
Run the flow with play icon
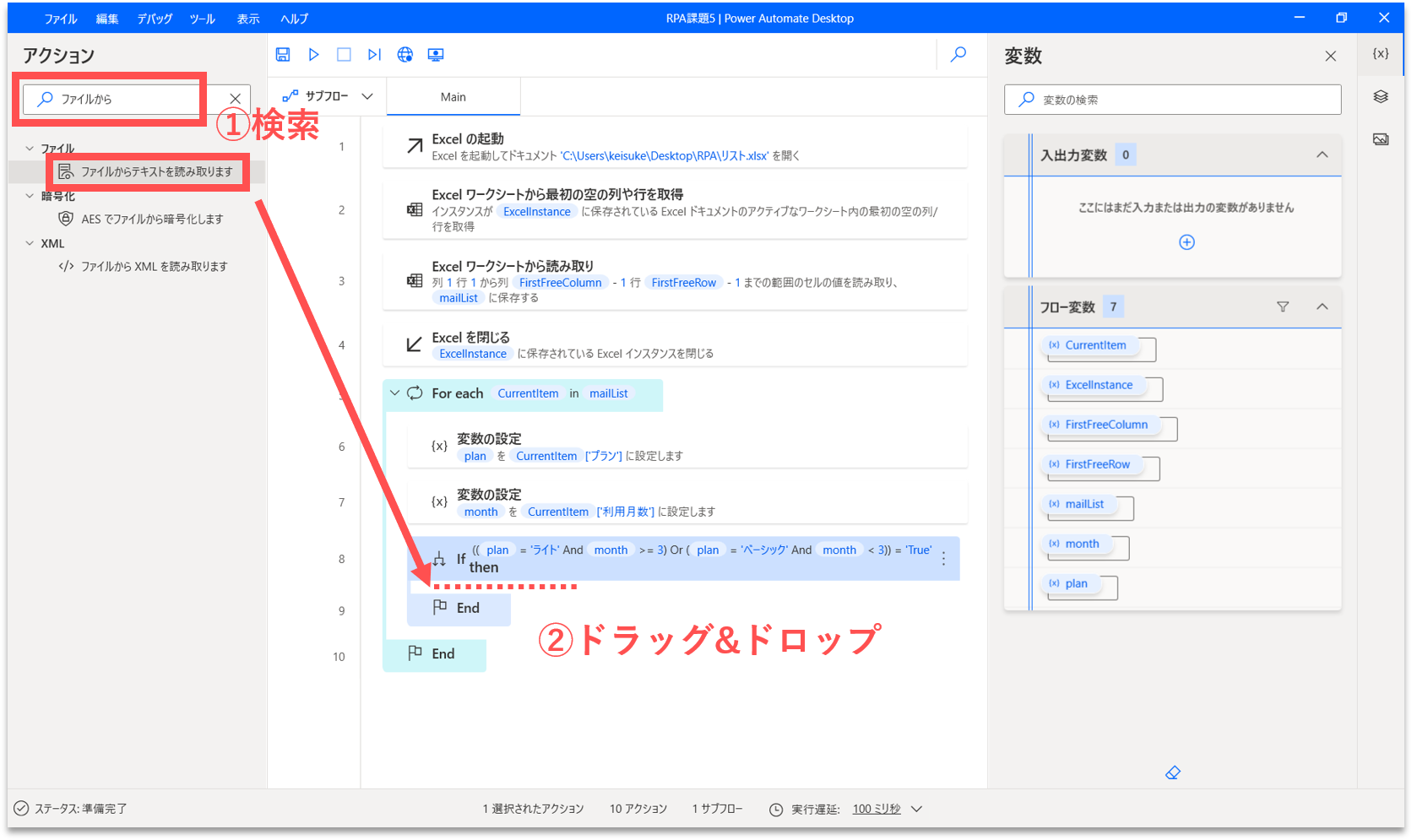313,55
